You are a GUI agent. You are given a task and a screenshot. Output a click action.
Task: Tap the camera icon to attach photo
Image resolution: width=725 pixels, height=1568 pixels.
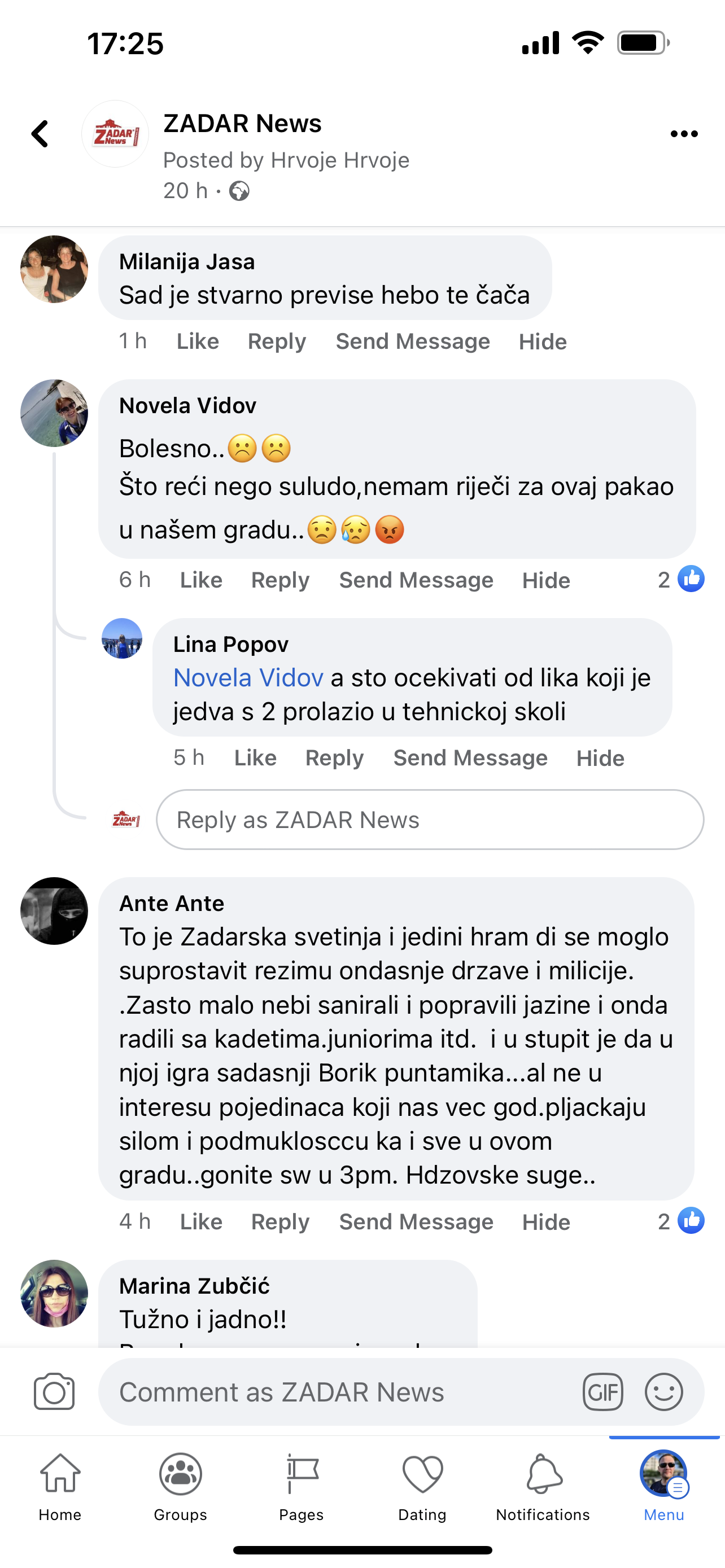(54, 1392)
